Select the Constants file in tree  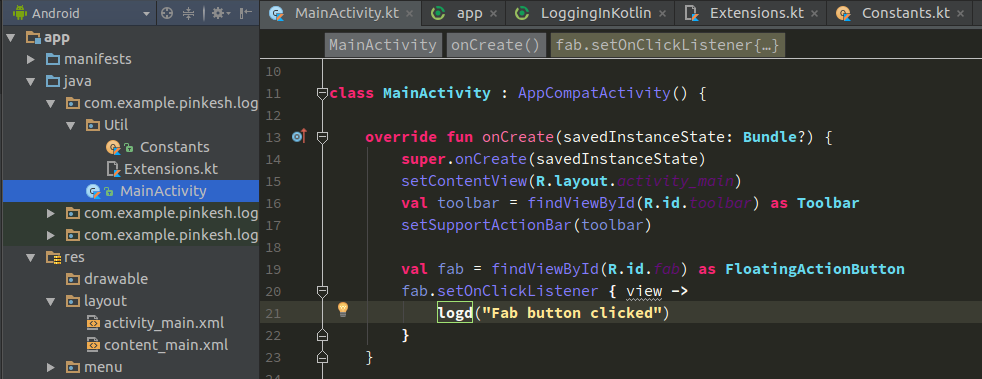point(174,147)
